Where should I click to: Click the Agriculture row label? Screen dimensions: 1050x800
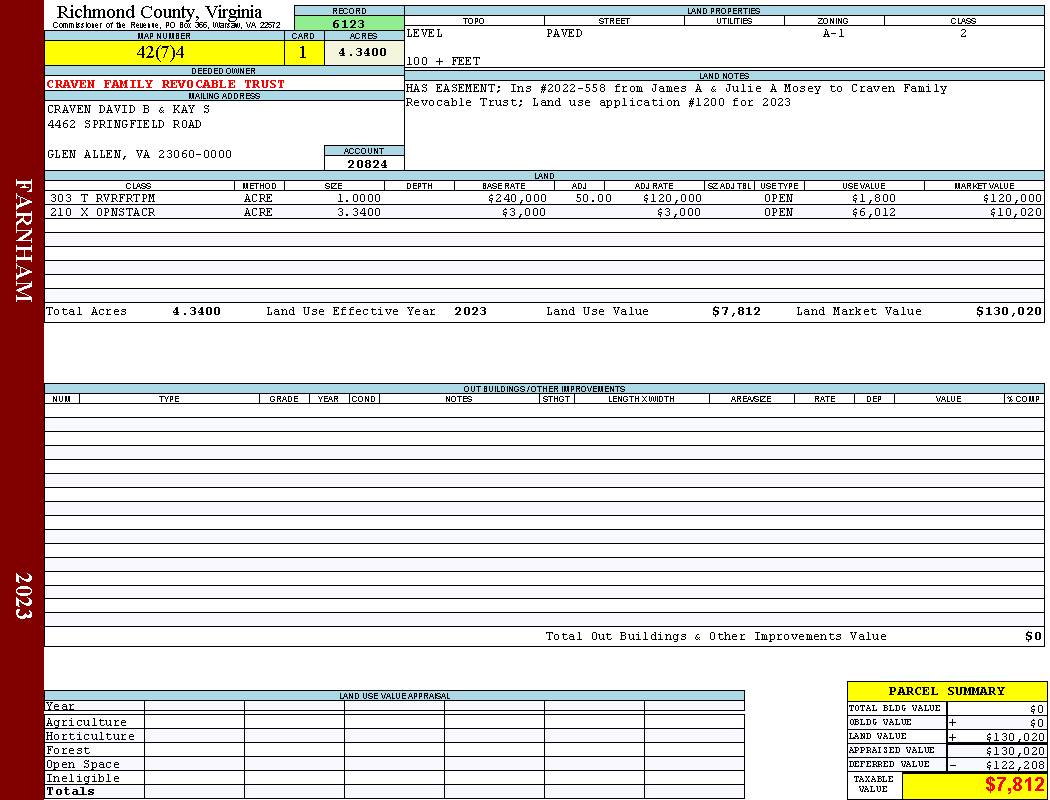[86, 722]
